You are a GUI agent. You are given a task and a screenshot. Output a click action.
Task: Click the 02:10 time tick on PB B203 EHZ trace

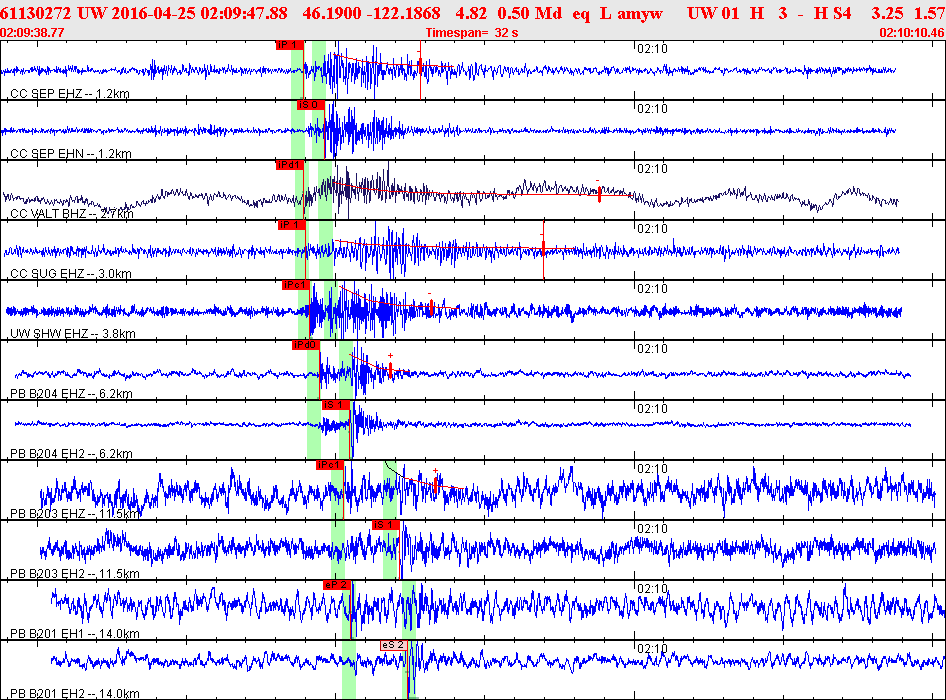pos(652,469)
